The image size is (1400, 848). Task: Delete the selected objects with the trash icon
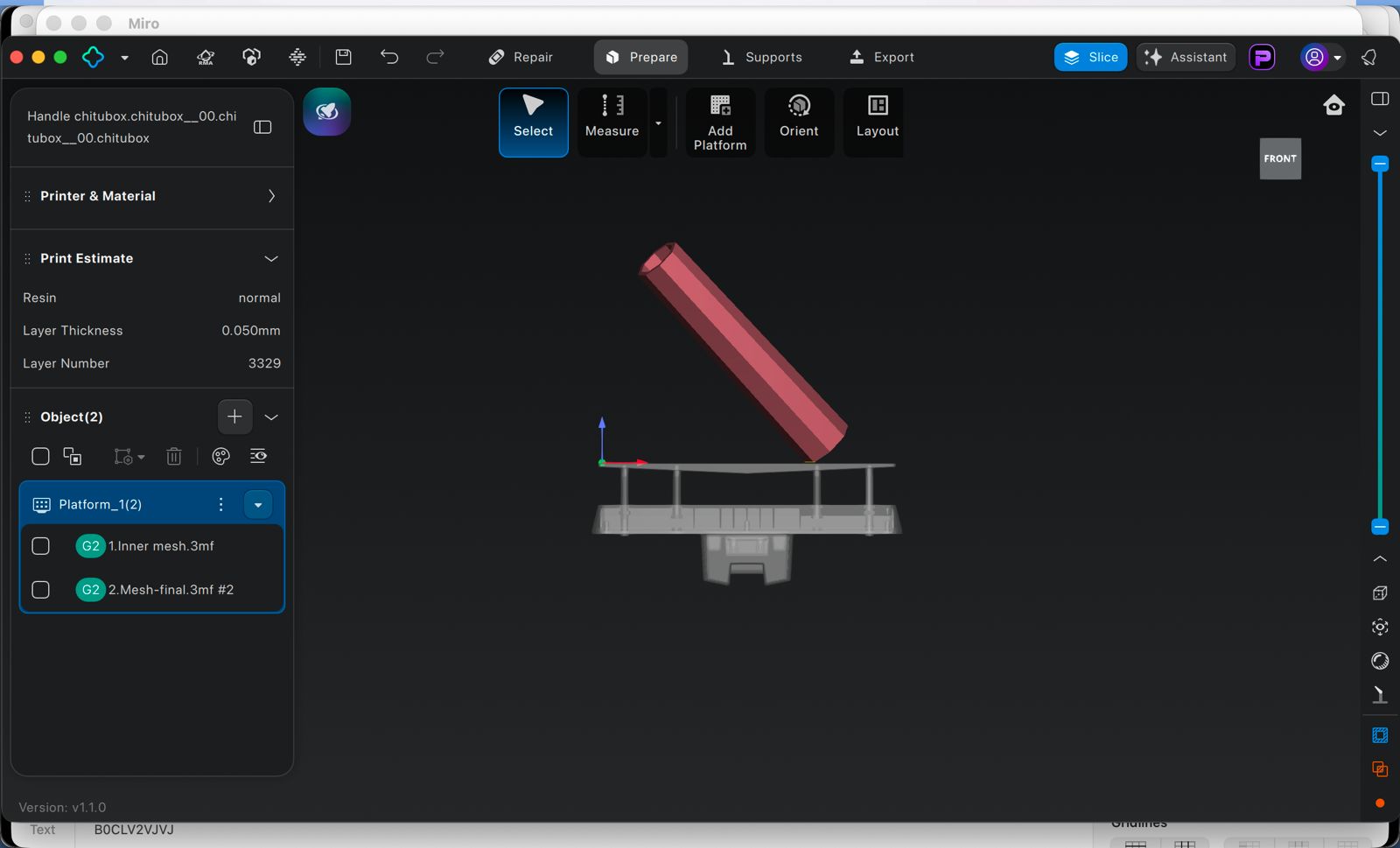coord(174,456)
